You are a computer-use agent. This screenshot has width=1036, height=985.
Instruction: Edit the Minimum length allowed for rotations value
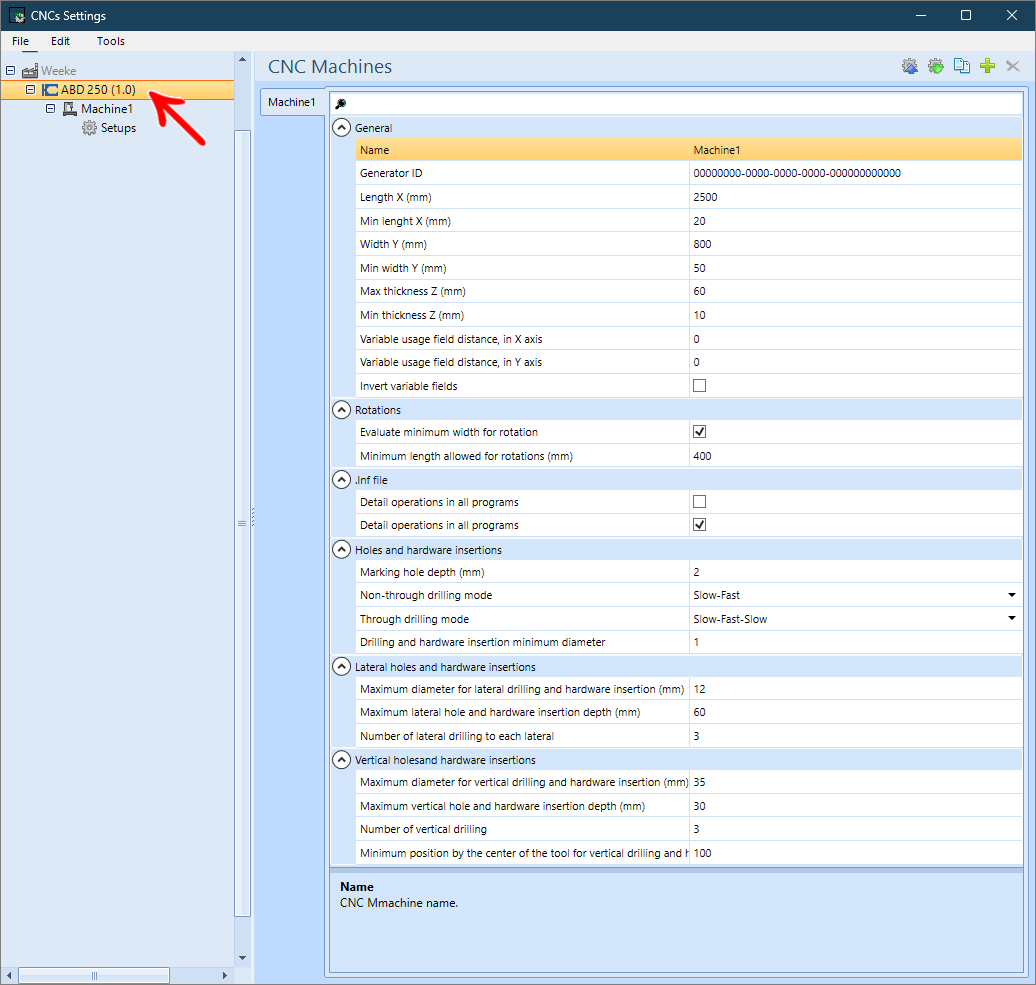(x=855, y=456)
